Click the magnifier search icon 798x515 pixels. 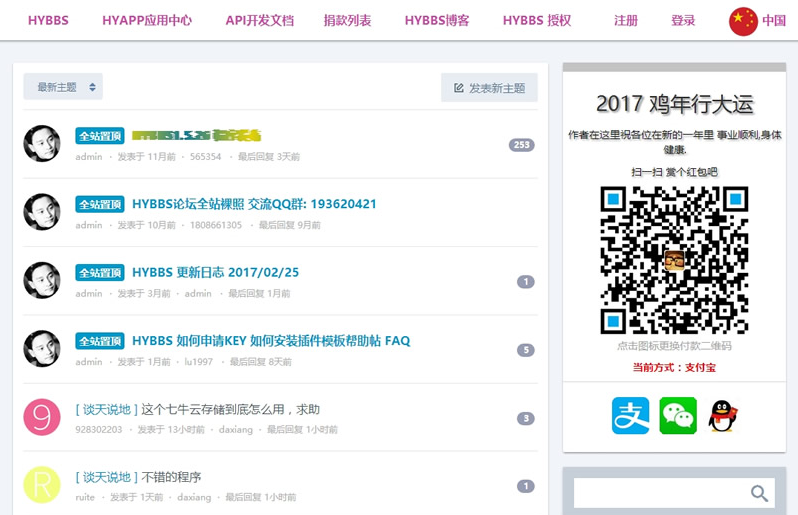(759, 493)
